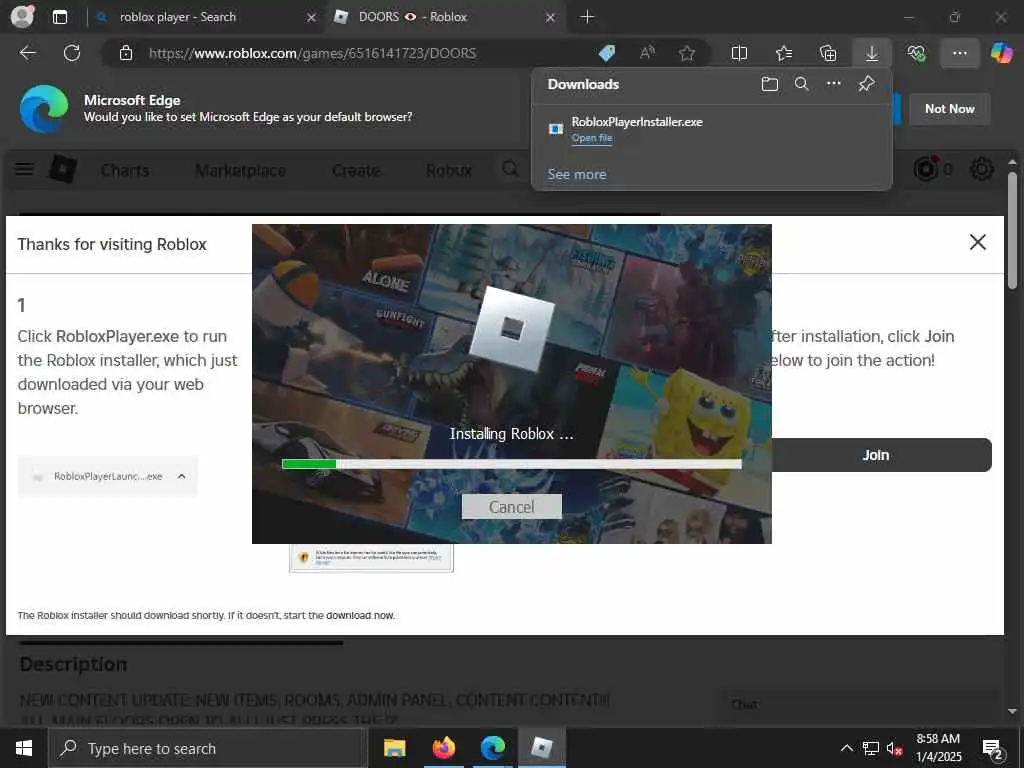Screen dimensions: 1024x768
Task: Open the network tray icon
Action: click(871, 748)
